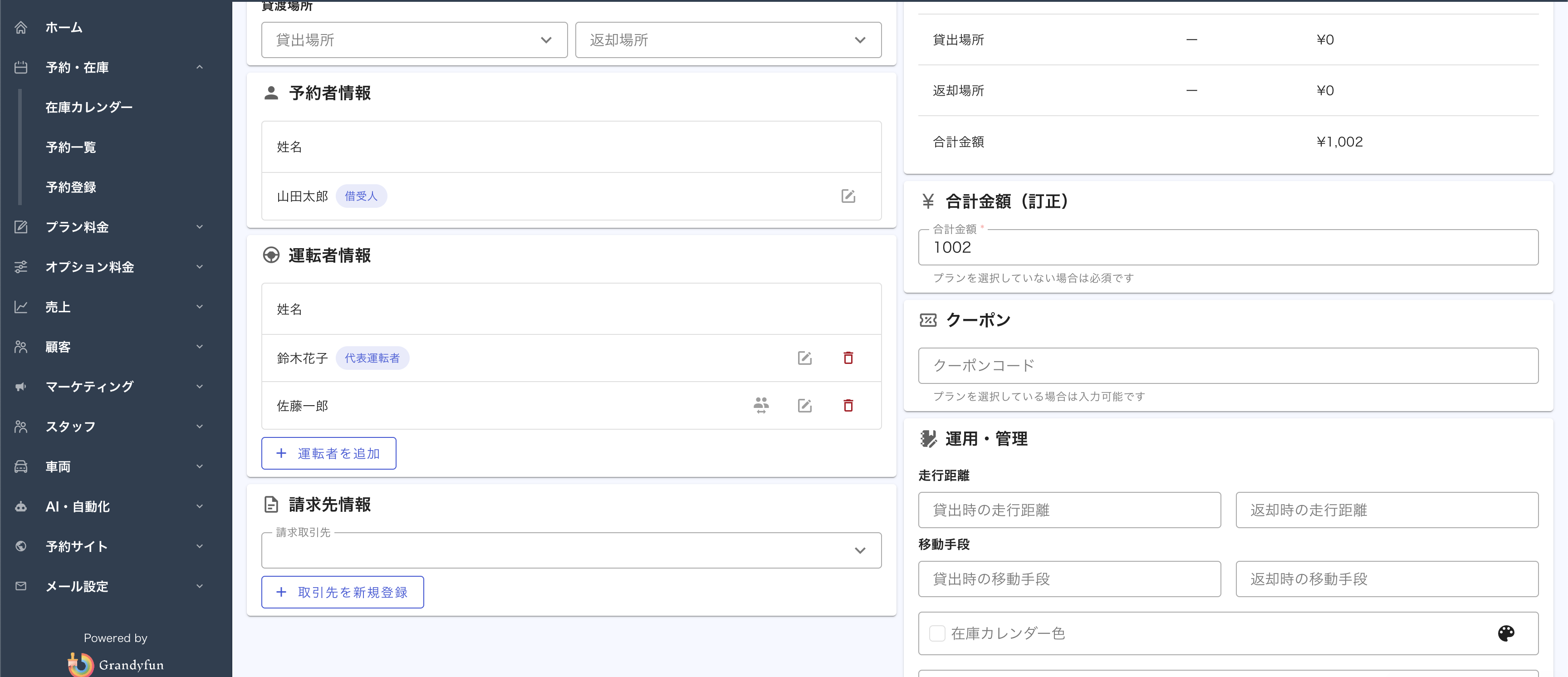Click the 車両 car icon in sidebar
Screen dimensions: 1568x677
tap(21, 466)
